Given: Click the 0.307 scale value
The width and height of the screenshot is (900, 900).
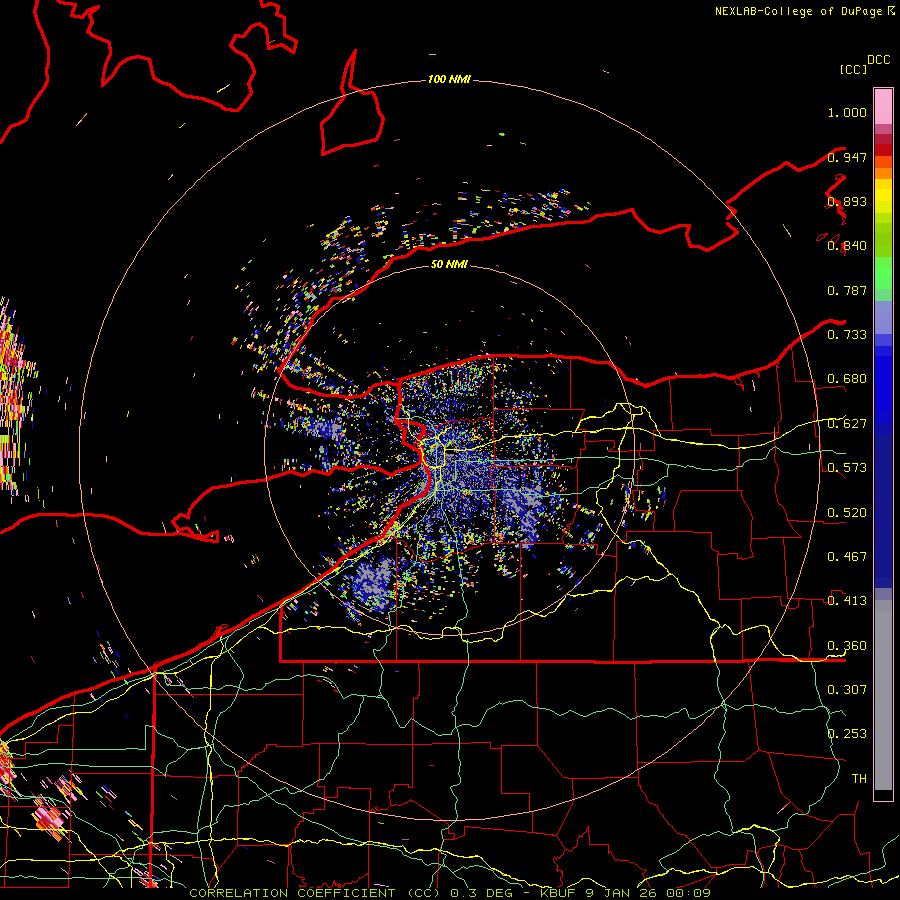Looking at the screenshot, I should point(847,690).
